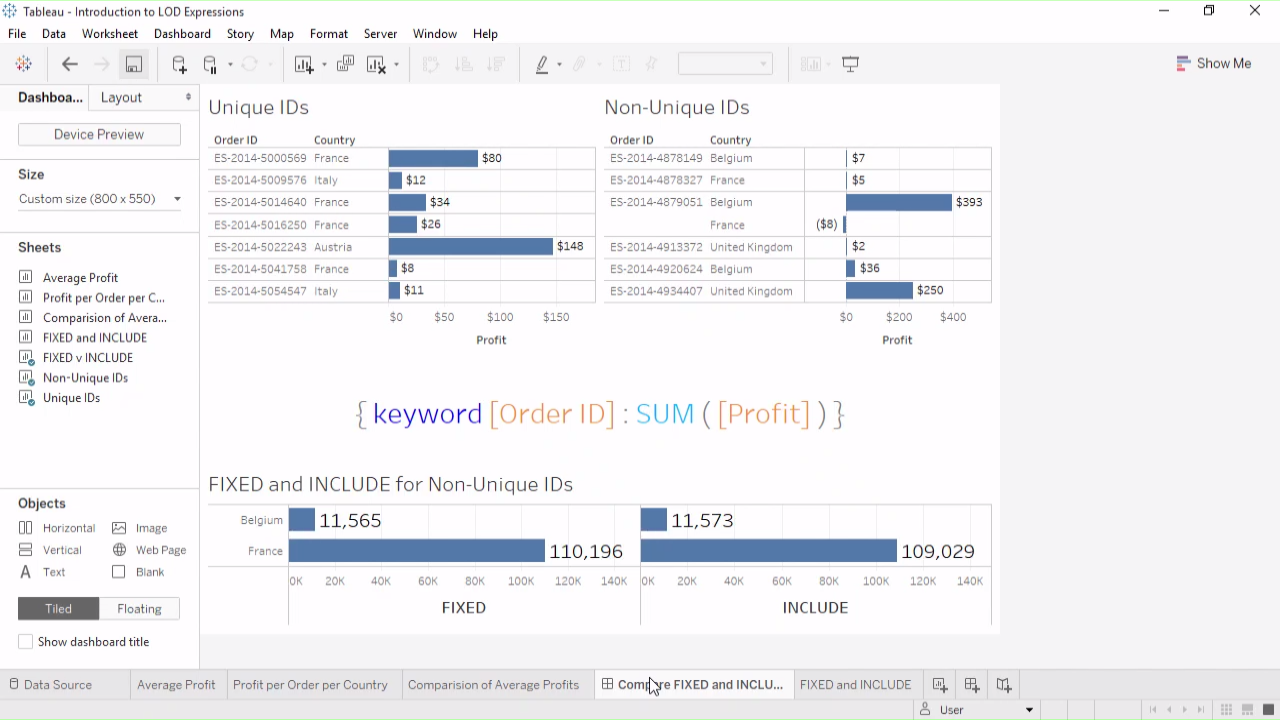Open the Show Me panel

tap(1213, 63)
